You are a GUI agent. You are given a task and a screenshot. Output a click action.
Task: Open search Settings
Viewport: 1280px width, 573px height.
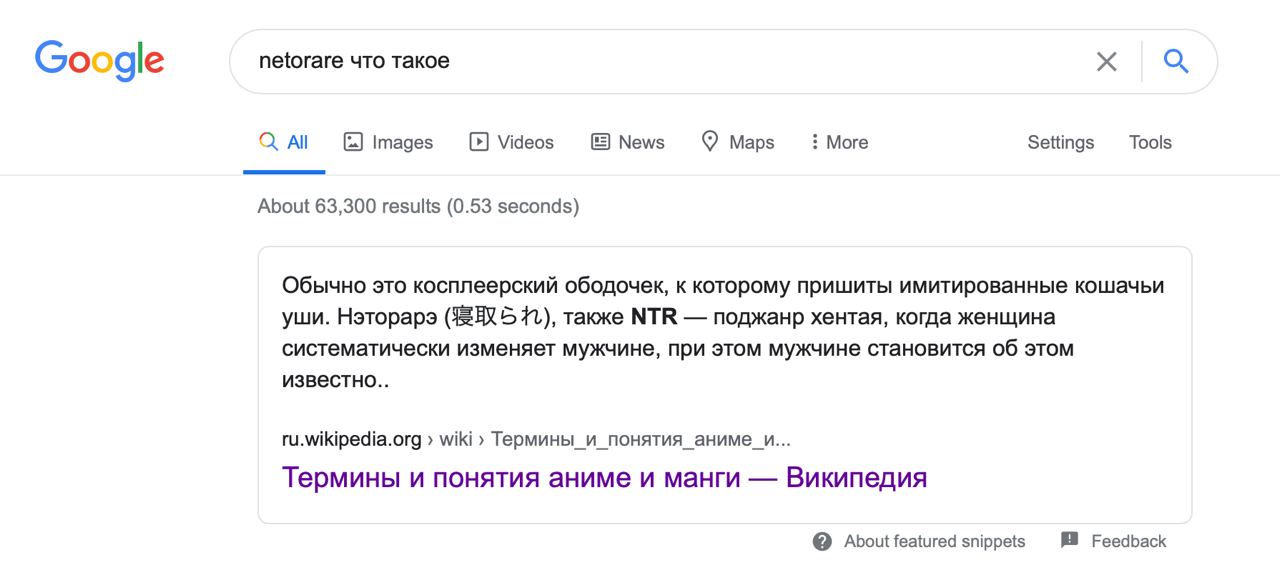(1060, 142)
